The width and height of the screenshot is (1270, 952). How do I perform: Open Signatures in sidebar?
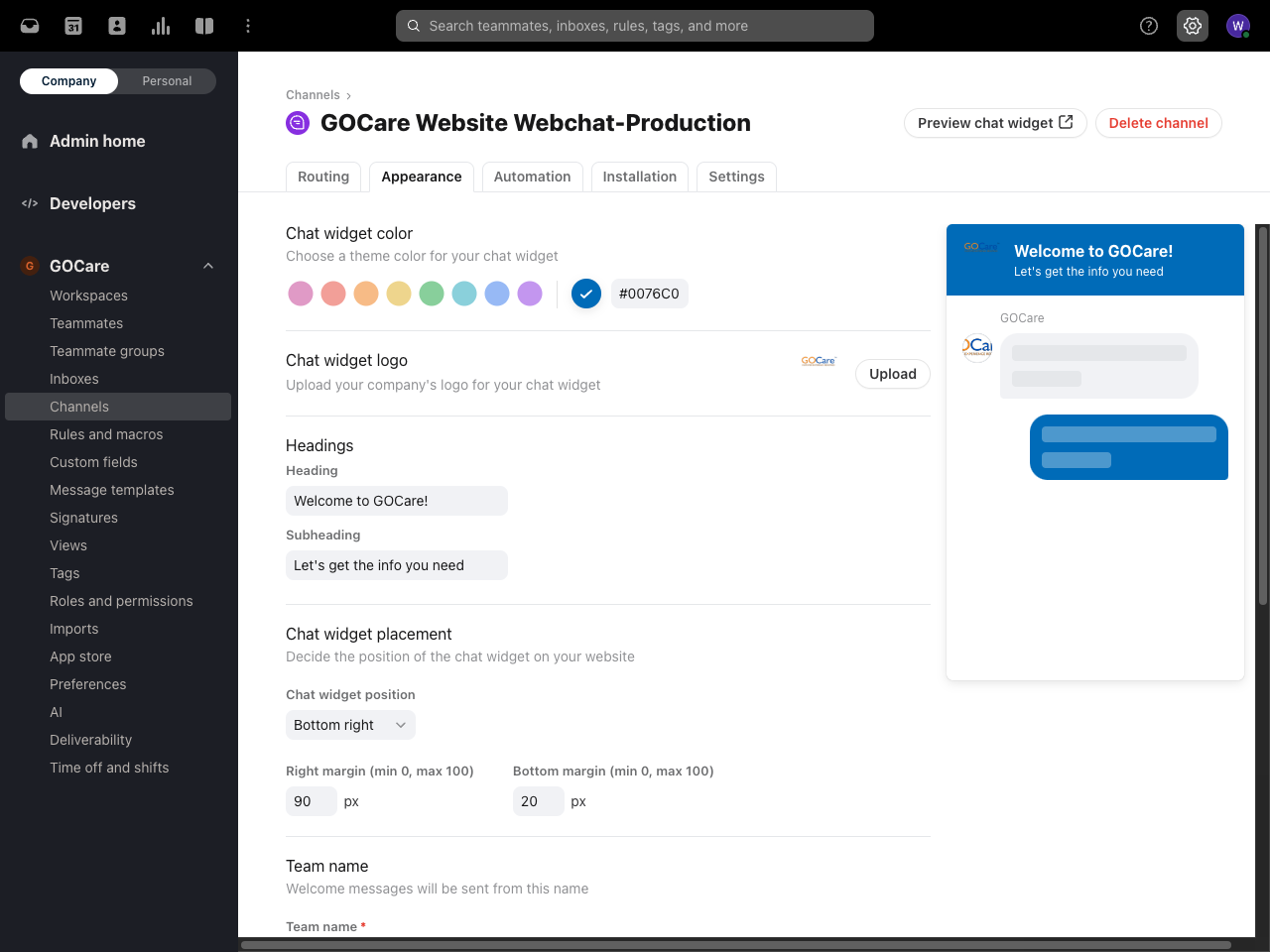coord(83,518)
